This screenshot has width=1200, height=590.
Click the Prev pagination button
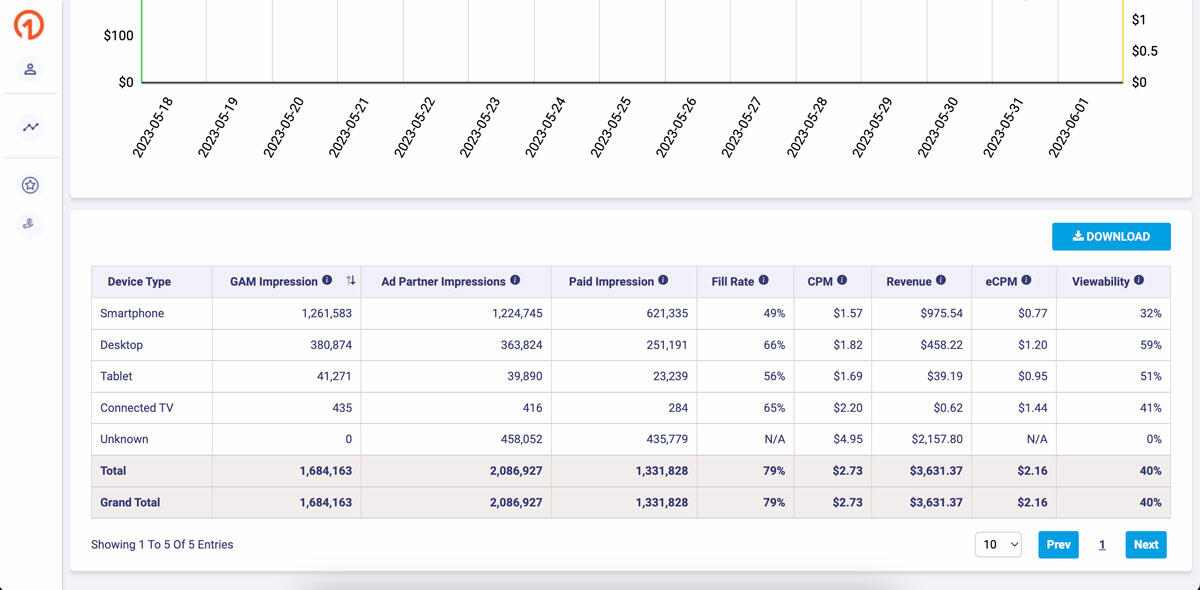point(1057,544)
